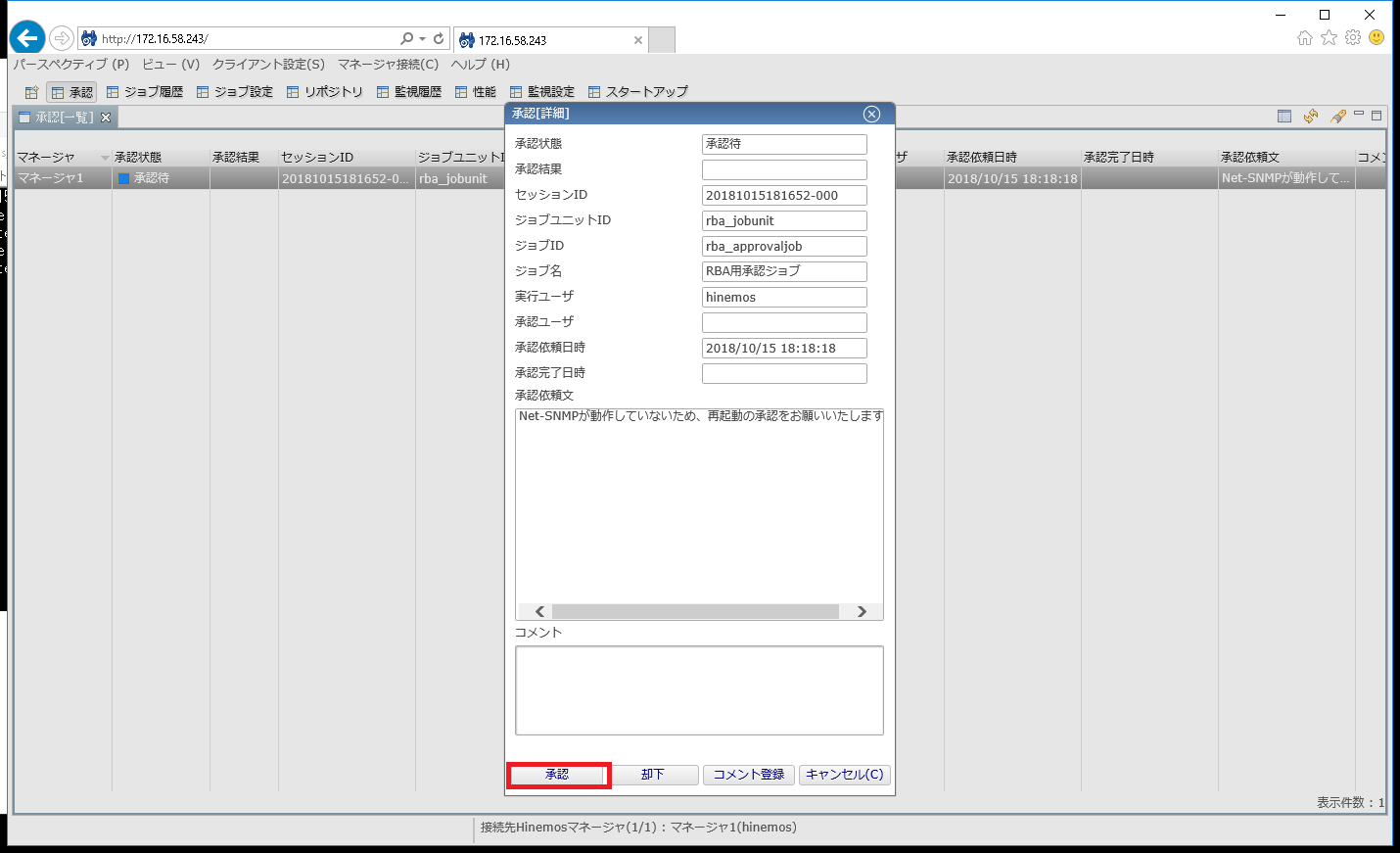This screenshot has width=1400, height=853.
Task: Switch to the ジョブ設定 perspective
Action: point(235,92)
